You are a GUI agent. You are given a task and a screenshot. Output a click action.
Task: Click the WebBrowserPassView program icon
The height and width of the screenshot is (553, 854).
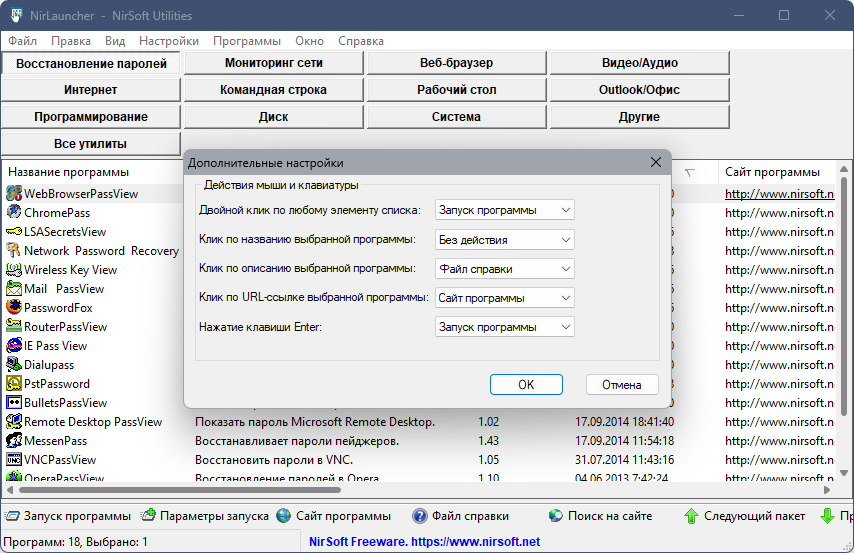14,193
